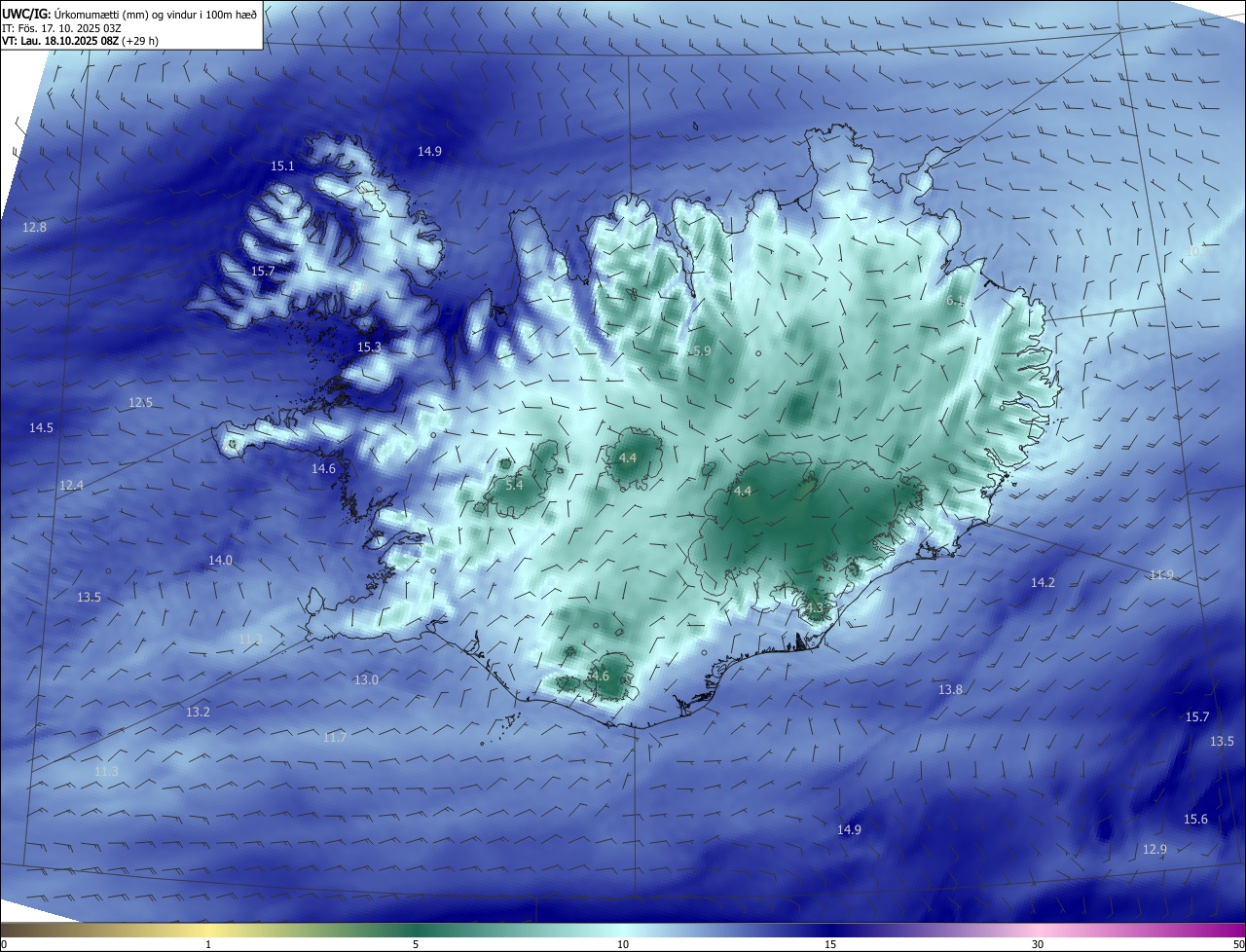This screenshot has width=1246, height=952.
Task: Click the 1 tick on the colour scale
Action: (209, 944)
